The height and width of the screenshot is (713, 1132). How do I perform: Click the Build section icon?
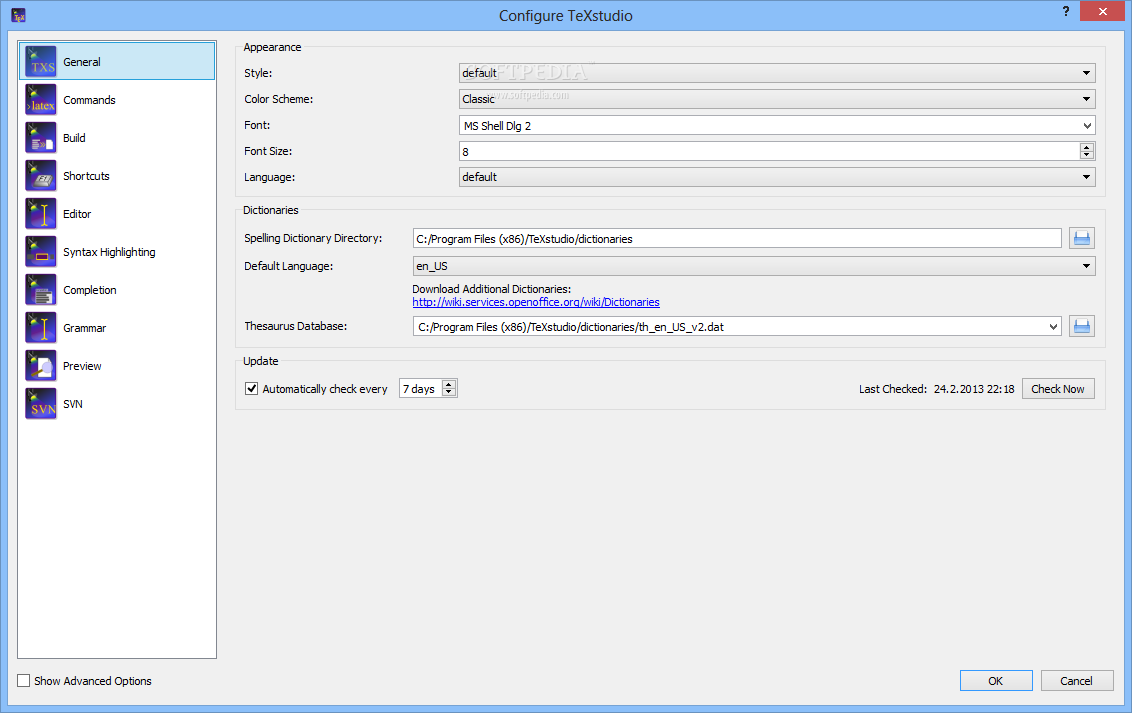pyautogui.click(x=40, y=138)
